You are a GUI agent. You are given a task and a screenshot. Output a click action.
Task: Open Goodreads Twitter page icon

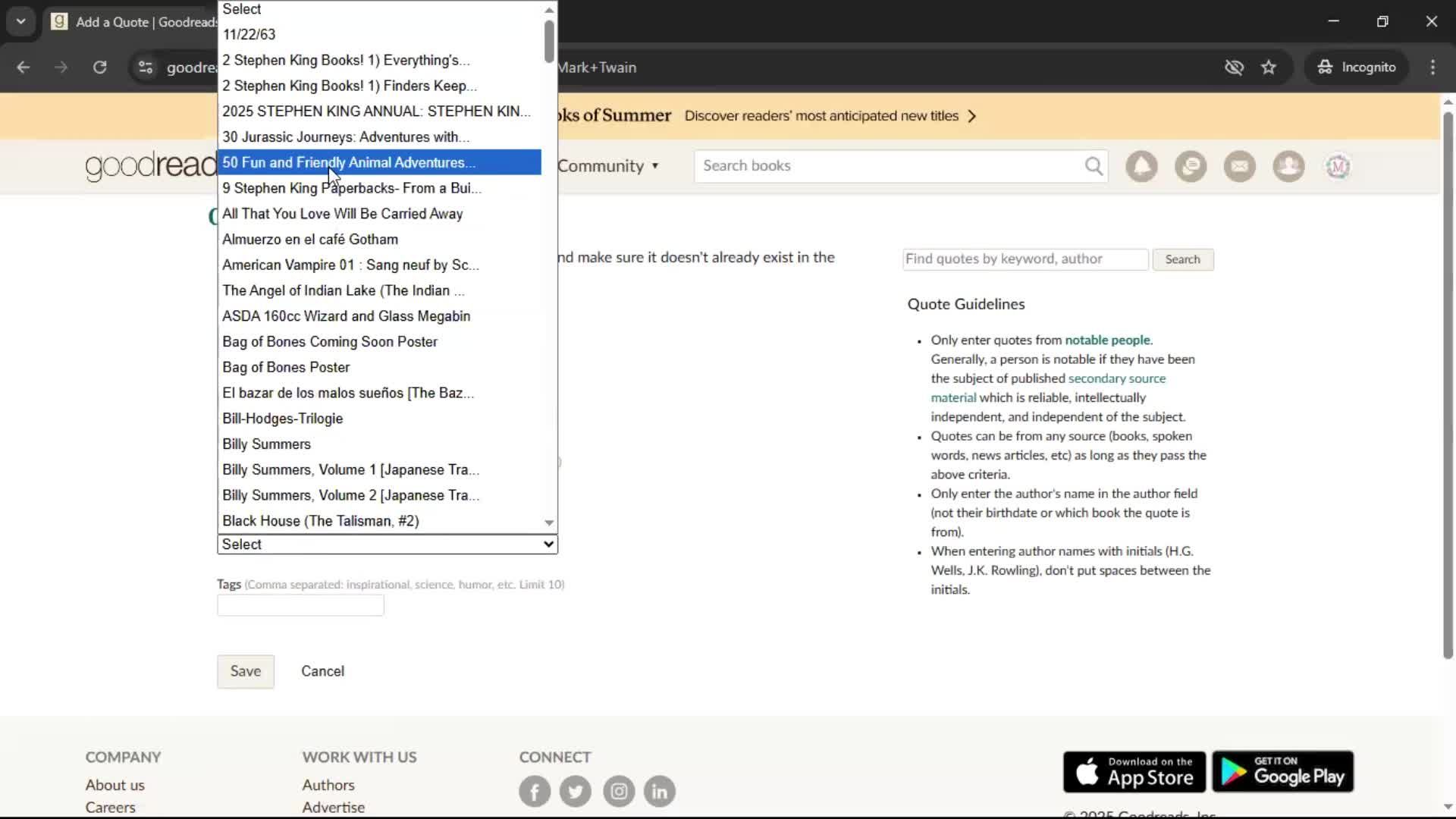(576, 792)
